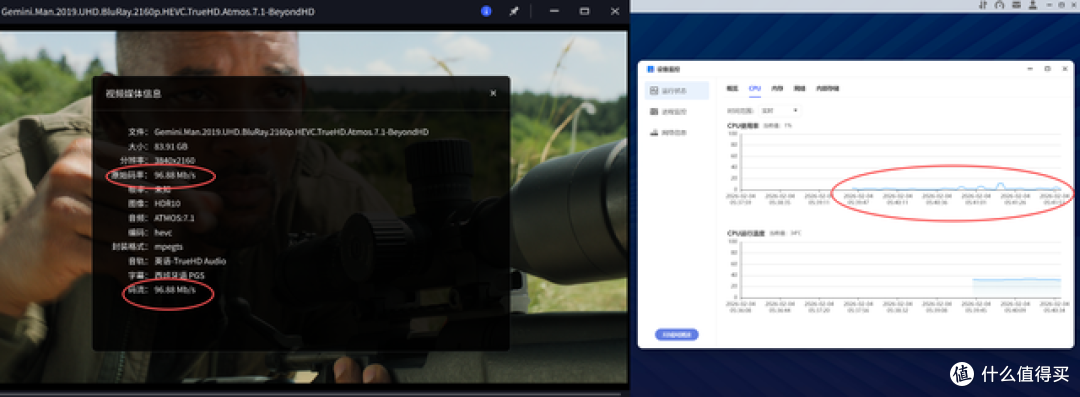Switch to the 内存 tab

click(777, 89)
